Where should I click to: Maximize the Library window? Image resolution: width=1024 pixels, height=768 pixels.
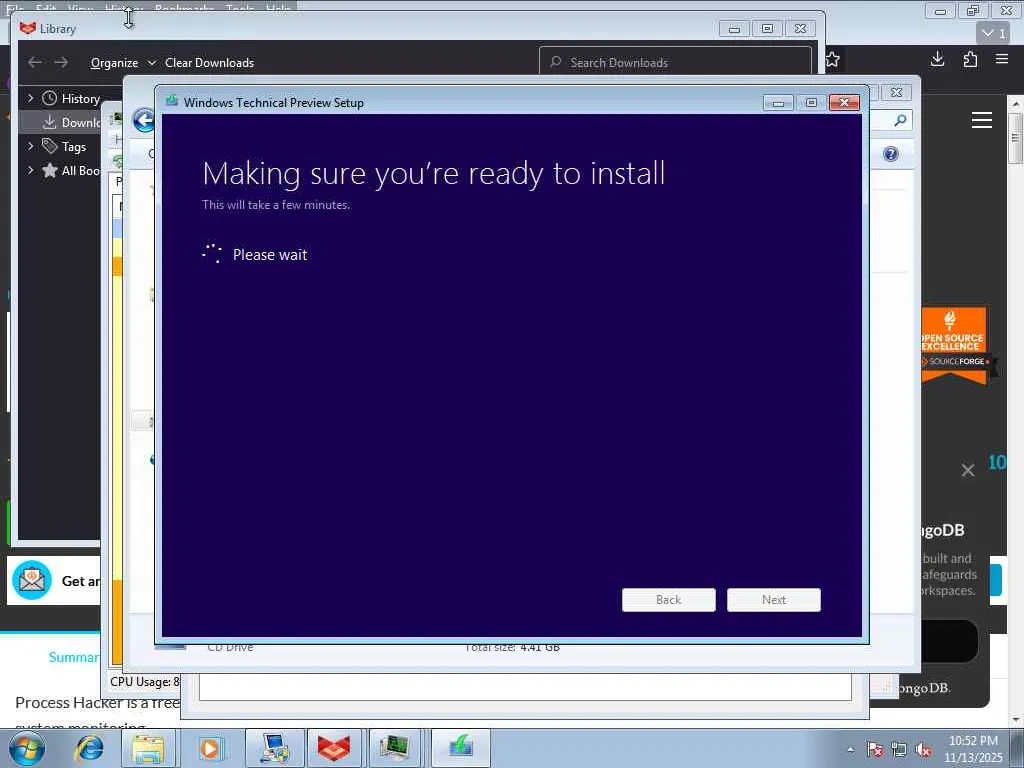click(x=767, y=29)
